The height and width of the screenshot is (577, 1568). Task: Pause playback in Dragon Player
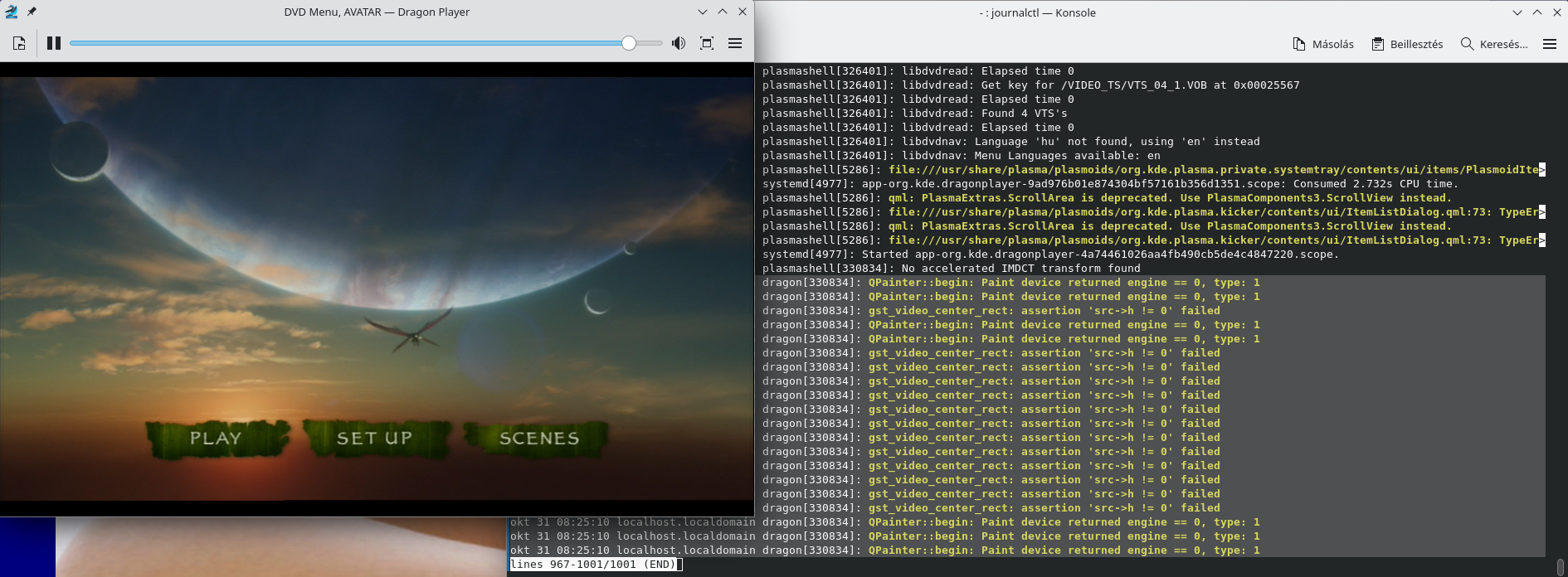[54, 43]
